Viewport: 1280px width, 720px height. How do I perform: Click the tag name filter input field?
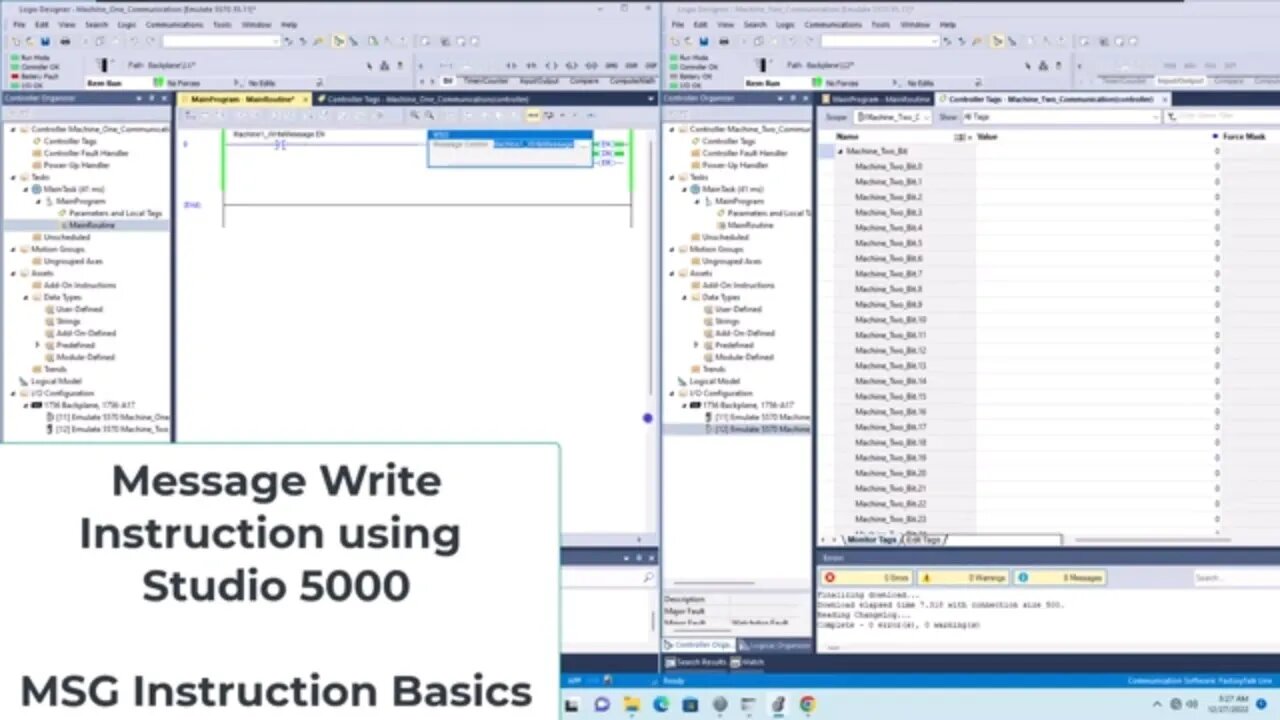pyautogui.click(x=1223, y=117)
